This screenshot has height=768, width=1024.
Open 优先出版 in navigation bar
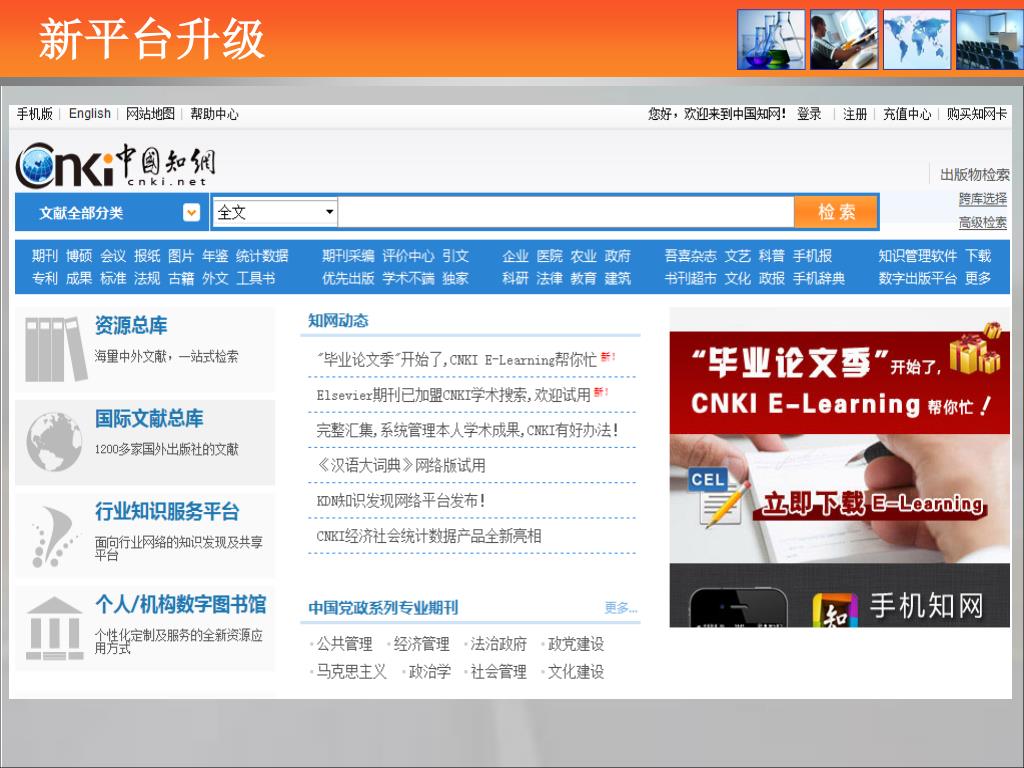click(x=348, y=278)
